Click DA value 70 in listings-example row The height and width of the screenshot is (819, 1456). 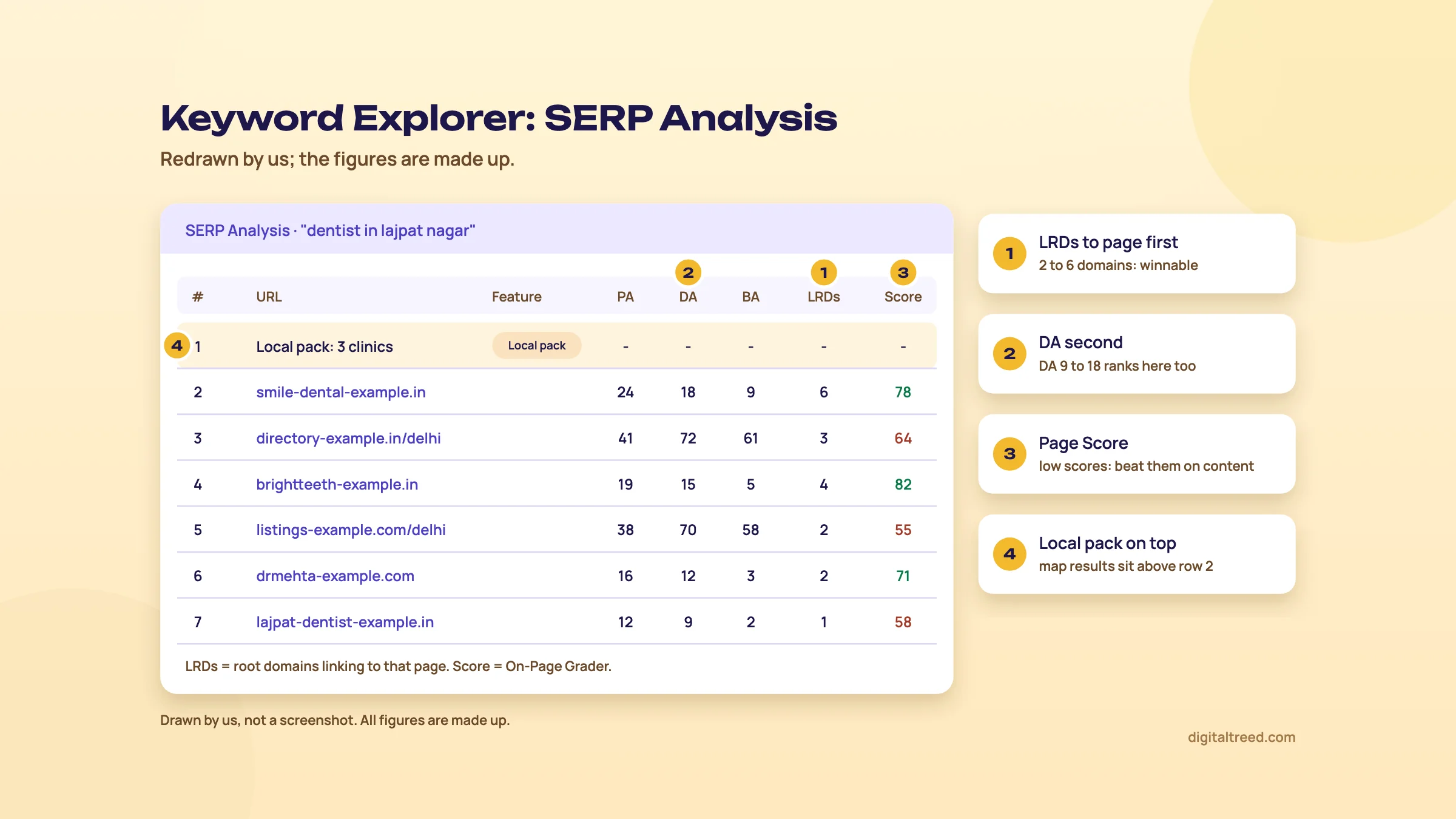click(x=688, y=530)
